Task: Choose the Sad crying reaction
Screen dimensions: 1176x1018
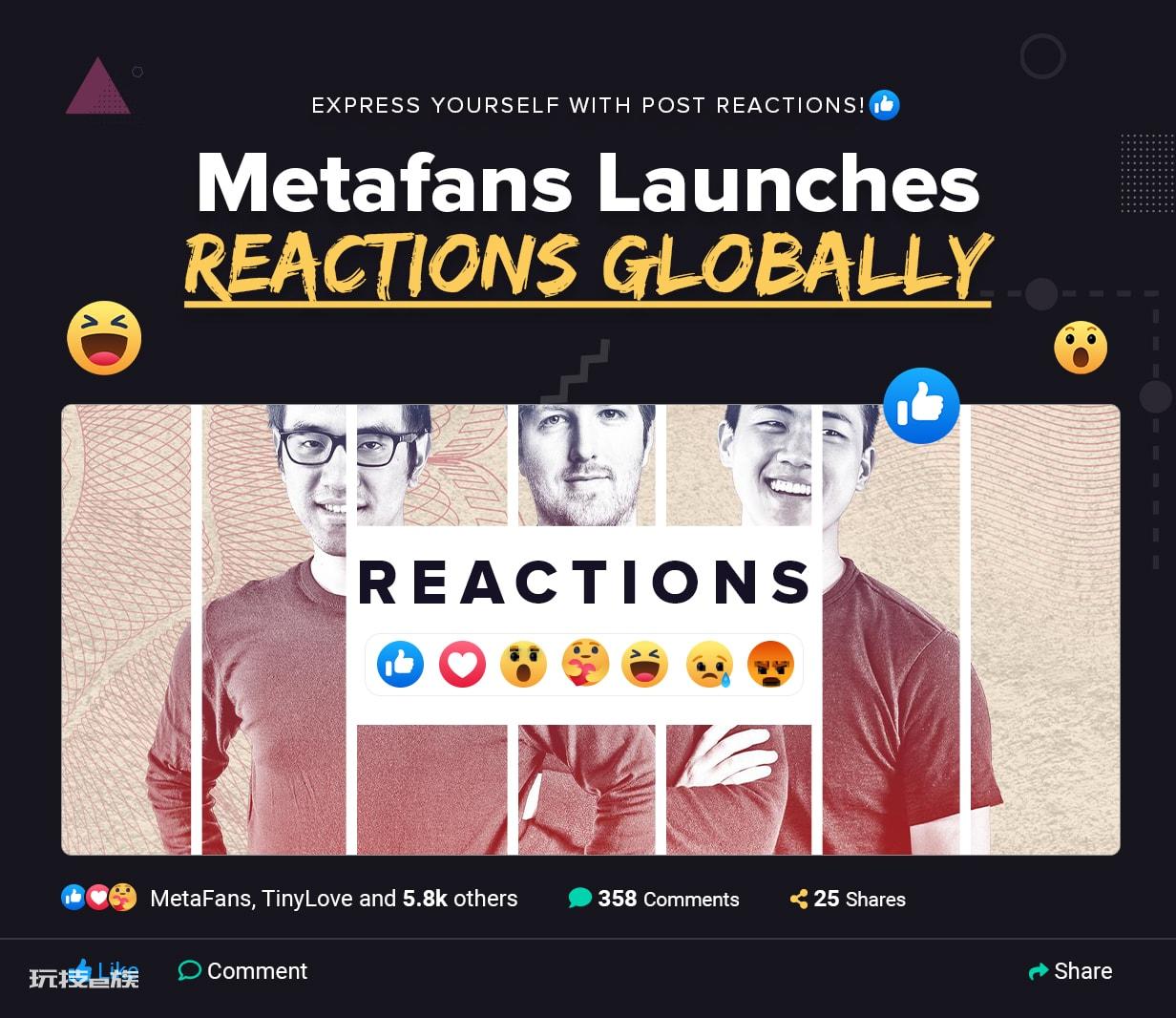Action: (x=709, y=664)
